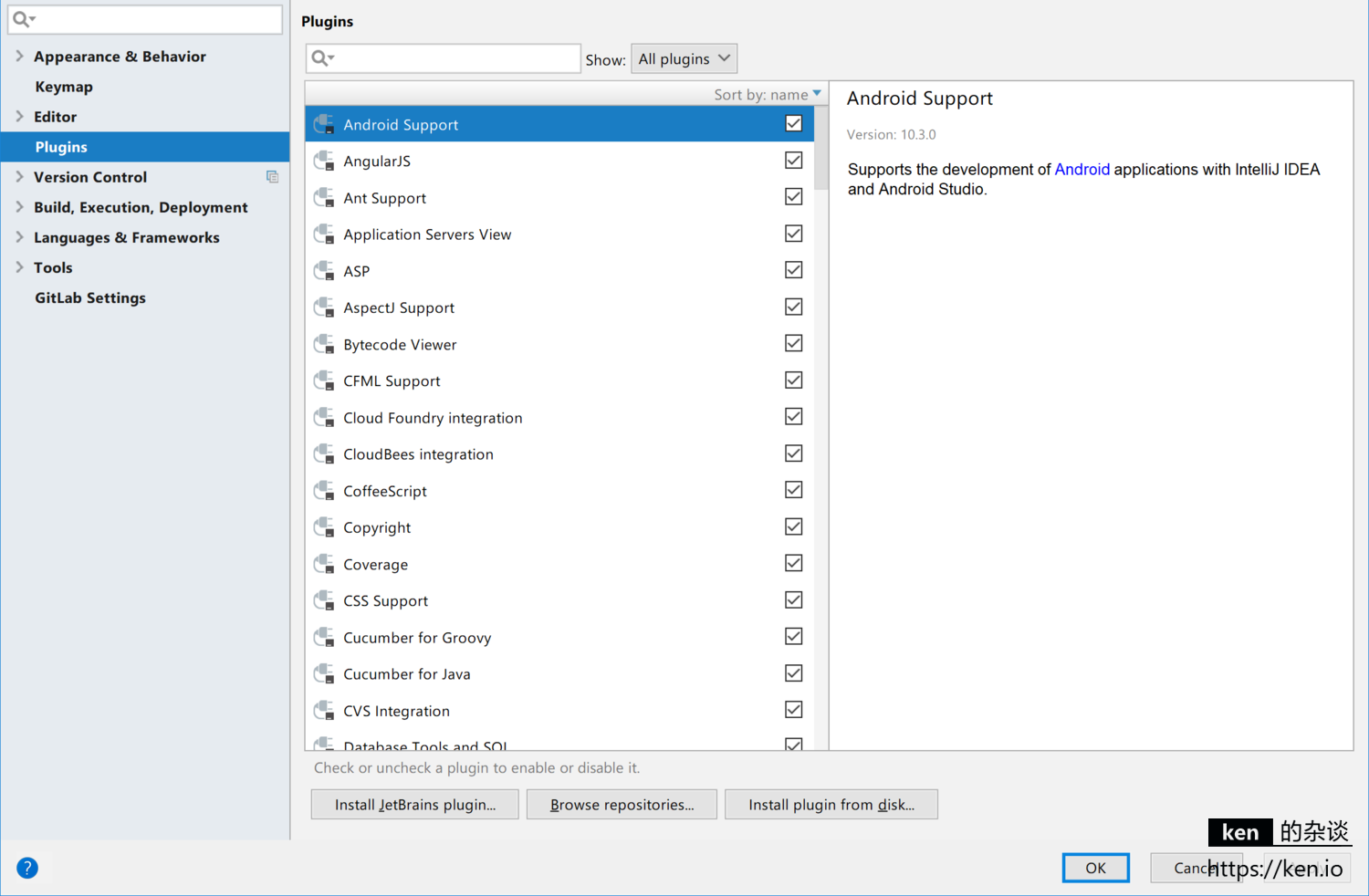Click the CSS Support plugin icon
The height and width of the screenshot is (896, 1369).
coord(324,600)
